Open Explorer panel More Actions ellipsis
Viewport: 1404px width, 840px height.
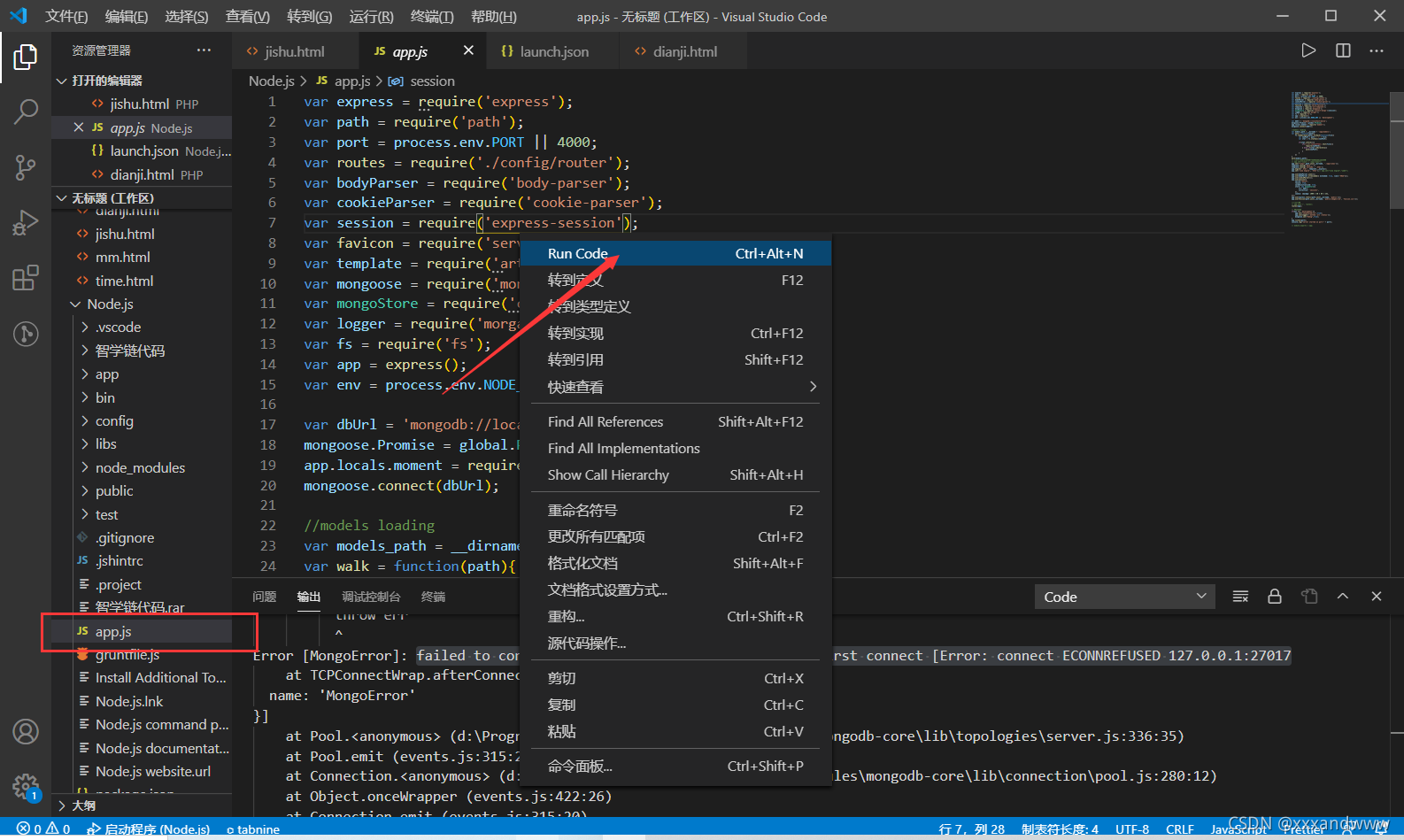click(x=204, y=50)
